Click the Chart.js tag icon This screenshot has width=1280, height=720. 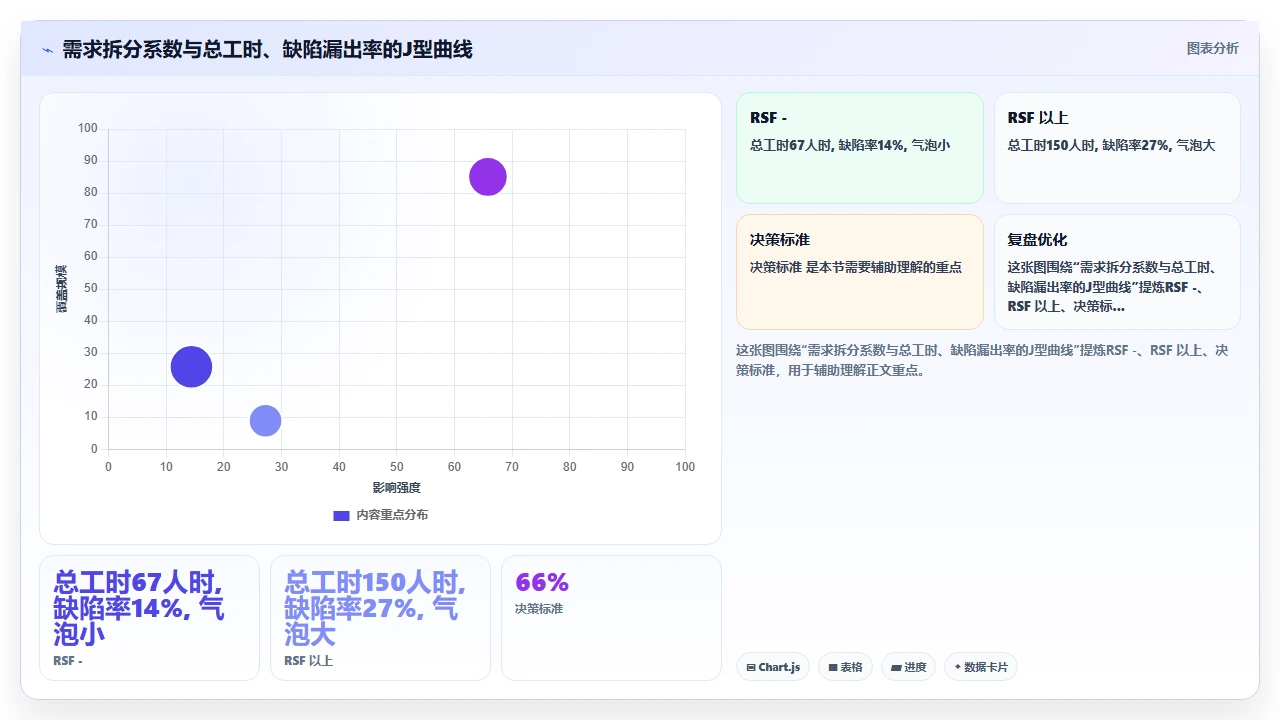coord(751,667)
